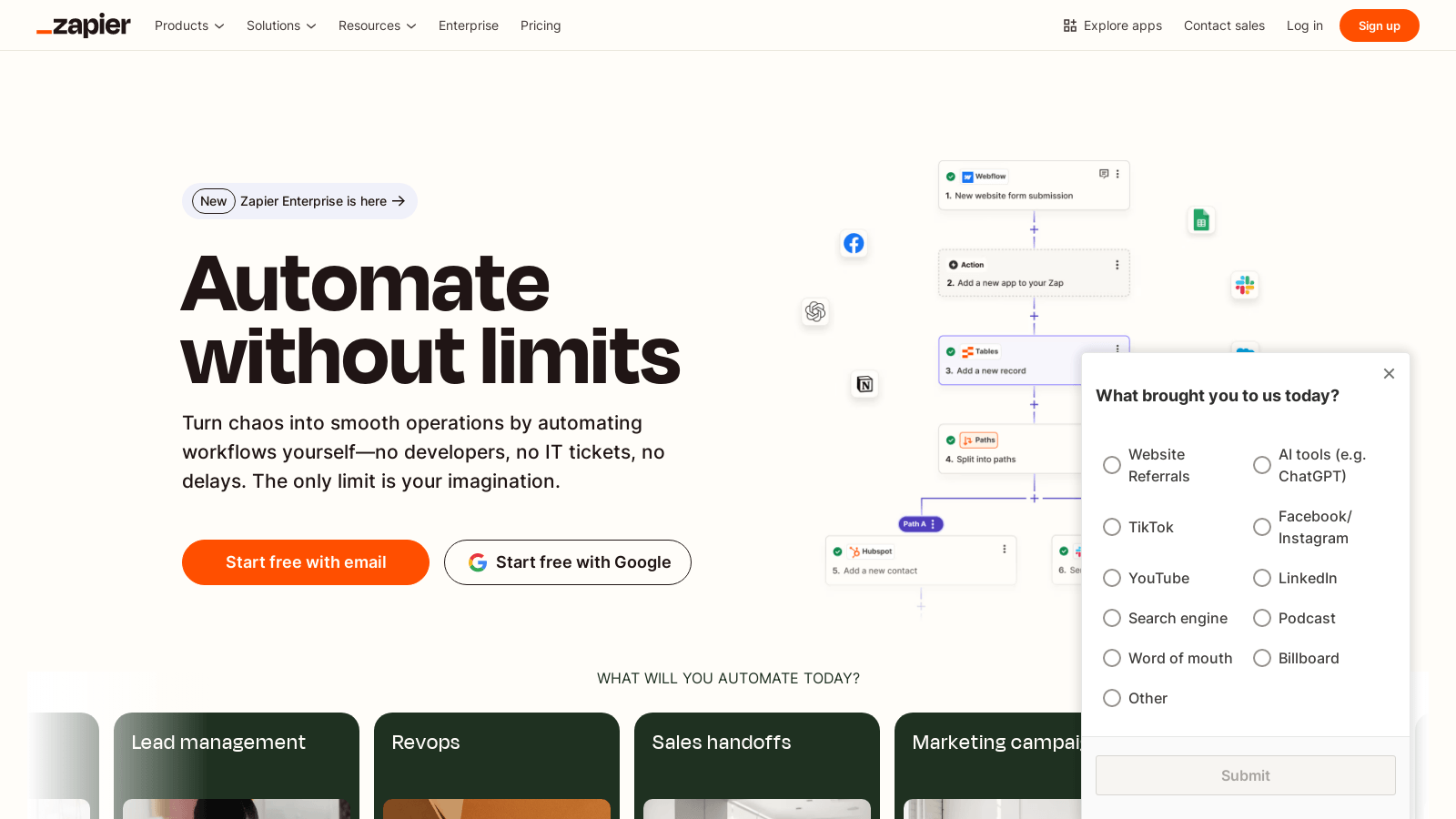Click the arrow in Zapier Enterprise banner
Viewport: 1456px width, 819px height.
point(399,201)
